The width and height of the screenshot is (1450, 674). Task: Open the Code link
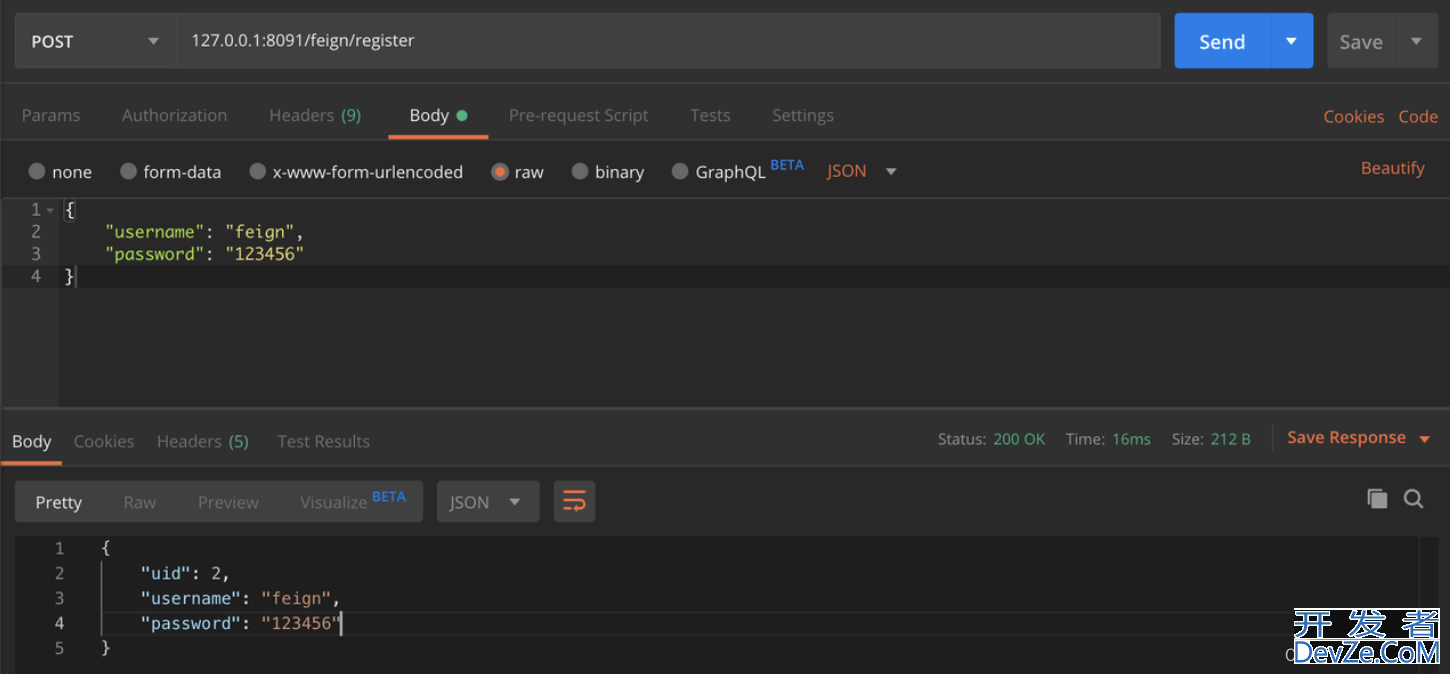[x=1418, y=116]
